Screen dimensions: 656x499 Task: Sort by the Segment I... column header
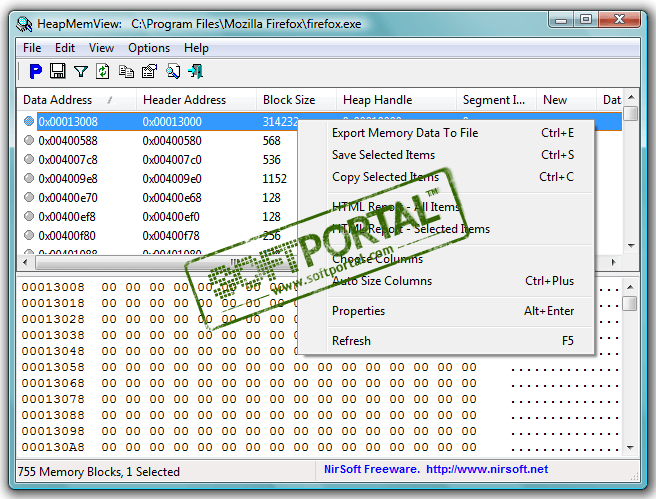click(x=496, y=100)
